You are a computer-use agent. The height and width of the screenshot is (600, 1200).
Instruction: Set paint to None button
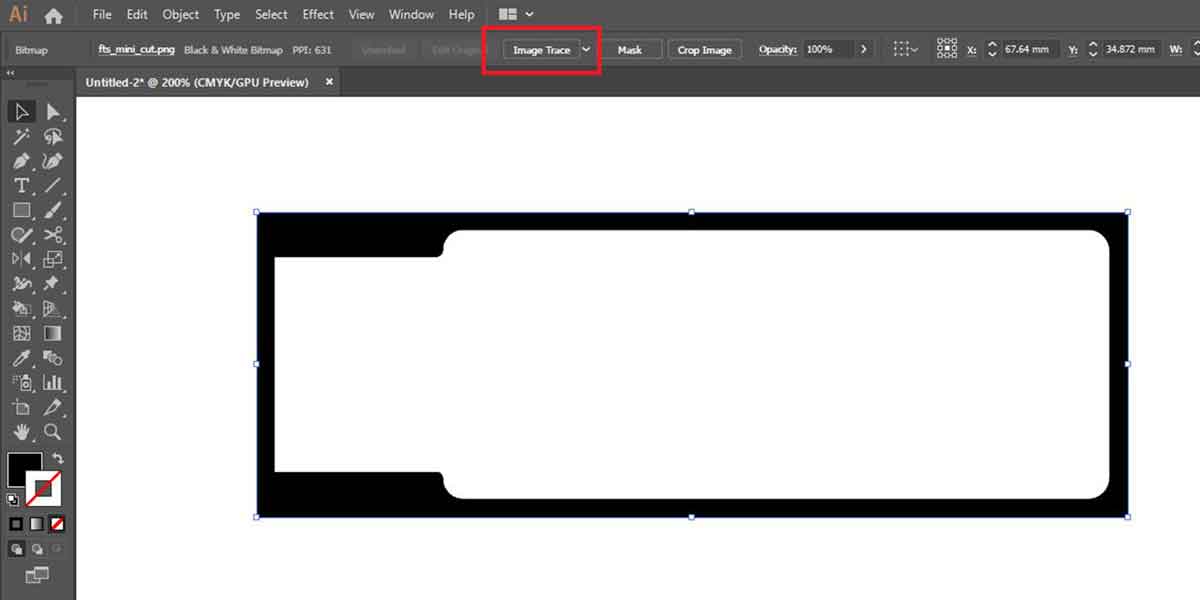click(x=57, y=523)
